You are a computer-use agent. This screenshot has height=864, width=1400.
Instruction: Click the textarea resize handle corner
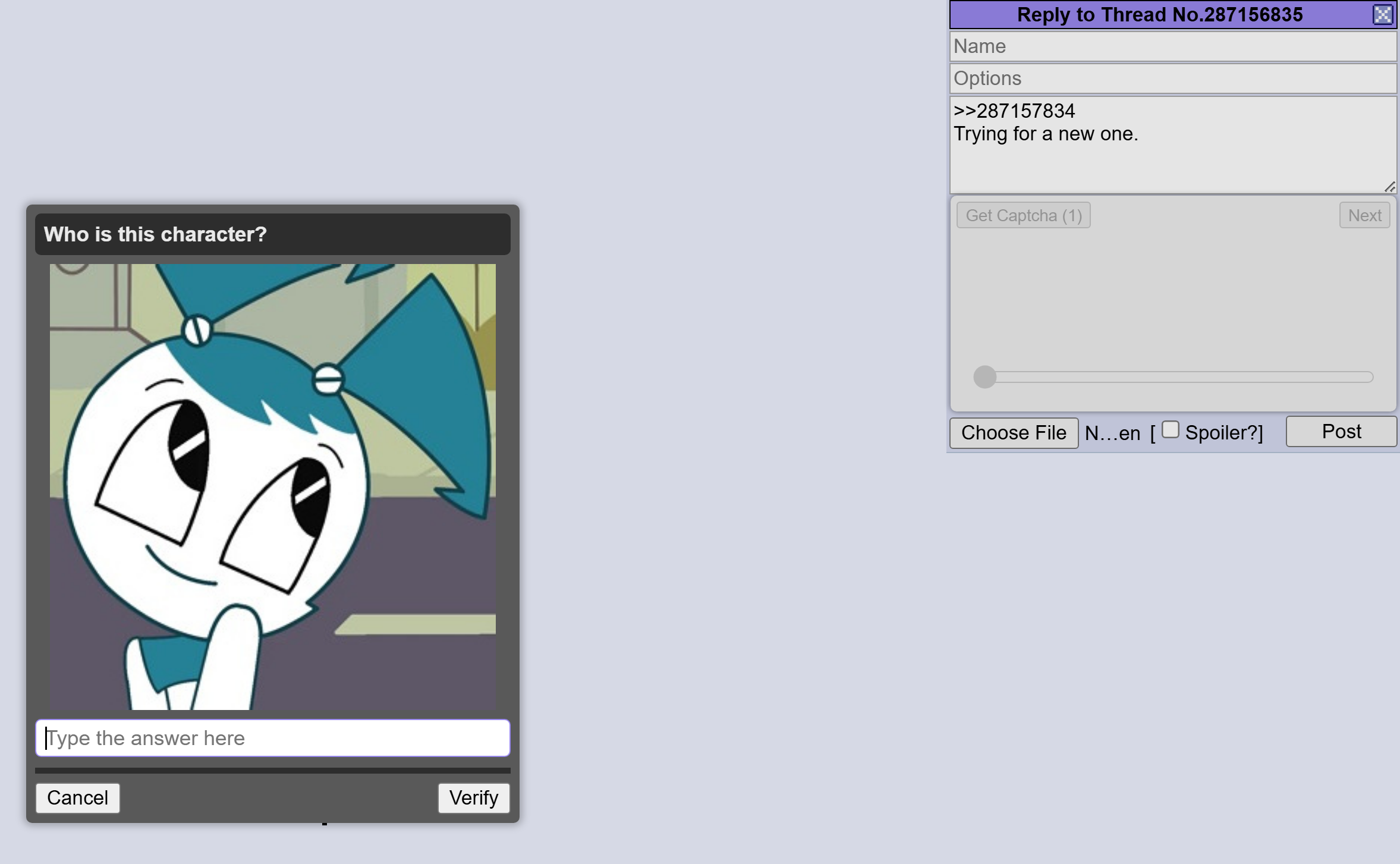[x=1389, y=187]
